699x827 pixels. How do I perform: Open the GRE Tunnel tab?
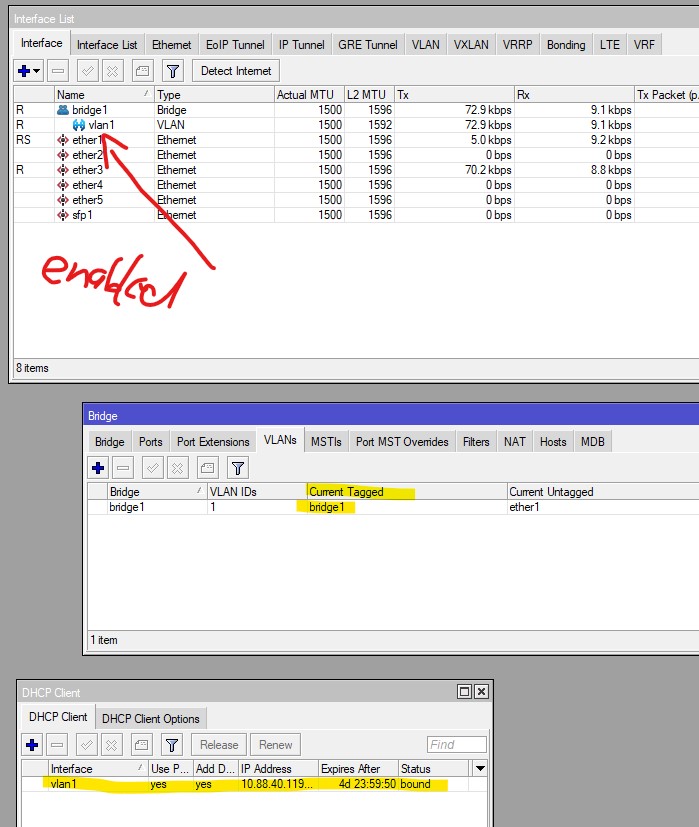[368, 45]
